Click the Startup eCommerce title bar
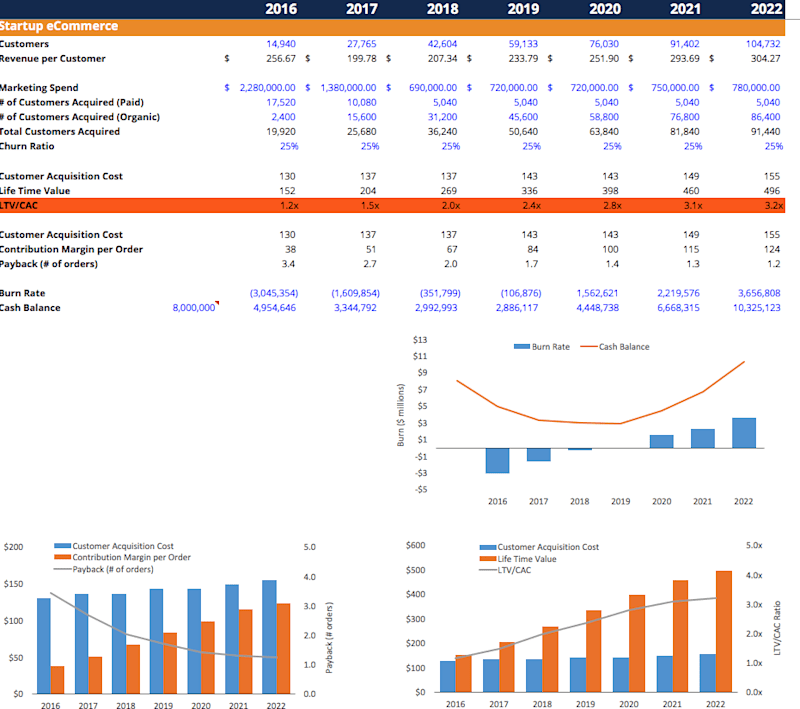800x709 pixels. pyautogui.click(x=392, y=27)
